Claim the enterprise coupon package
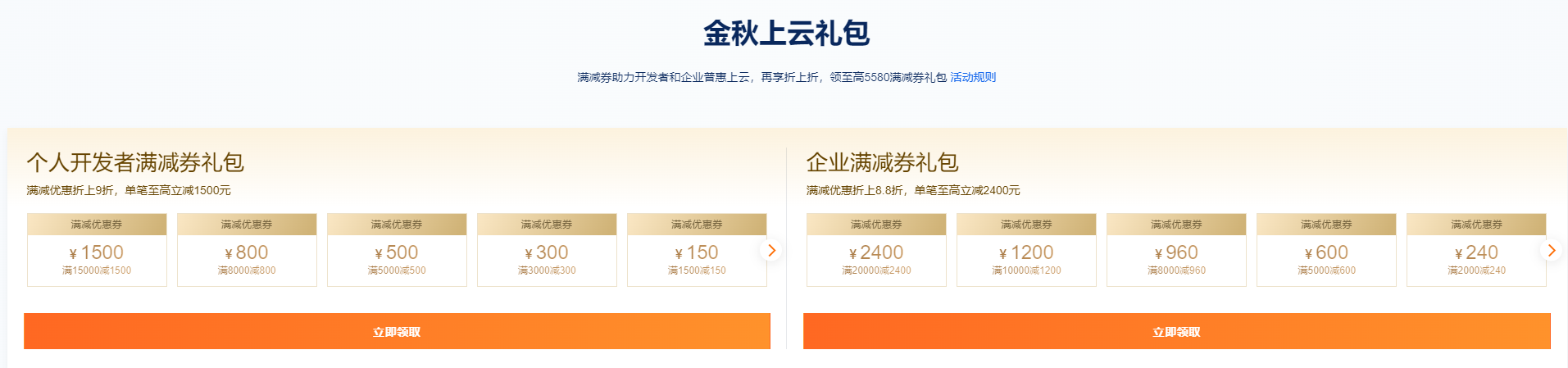Screen dimensions: 1568x368 (x=1176, y=331)
